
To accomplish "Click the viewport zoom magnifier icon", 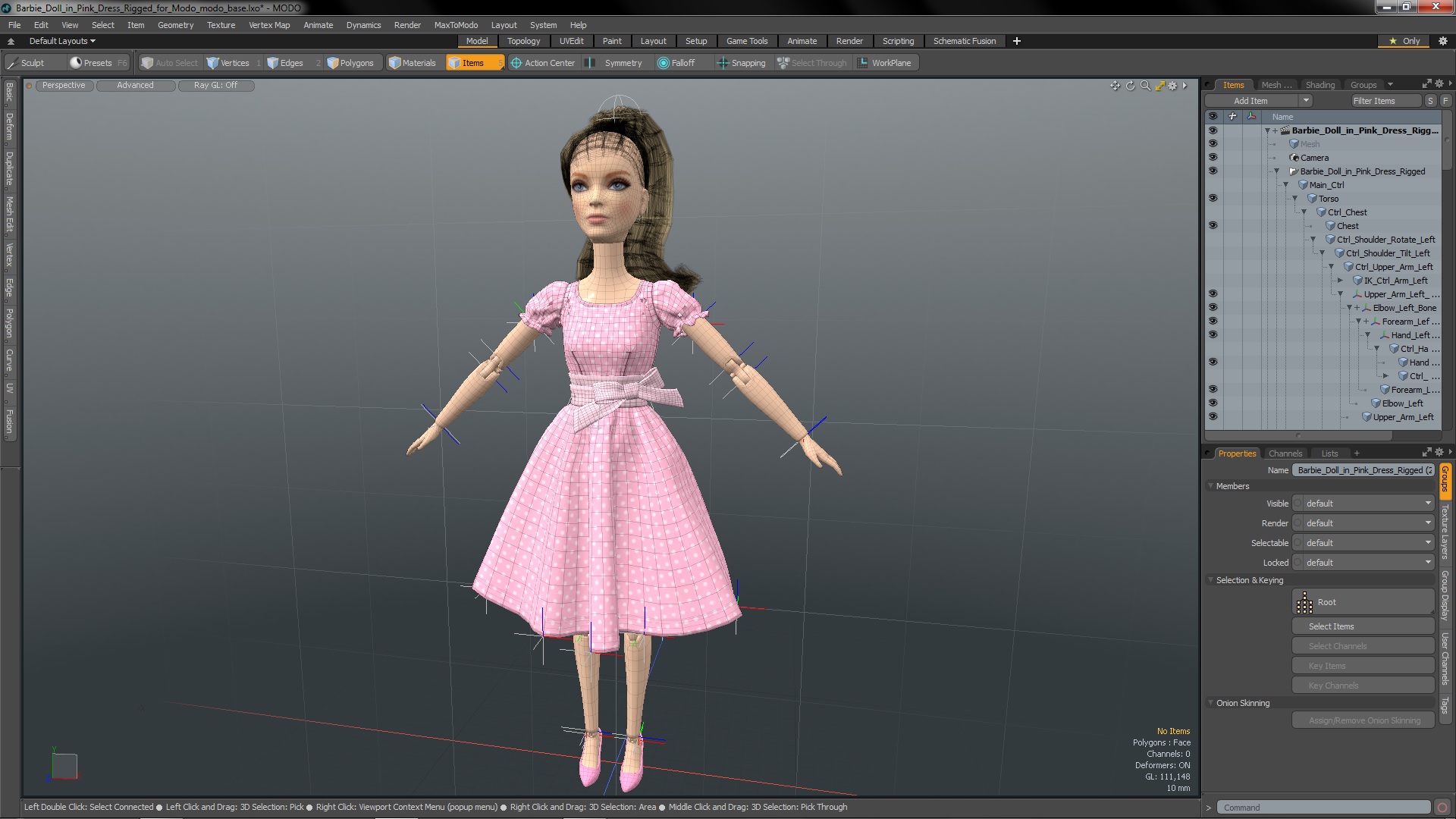I will point(1145,86).
